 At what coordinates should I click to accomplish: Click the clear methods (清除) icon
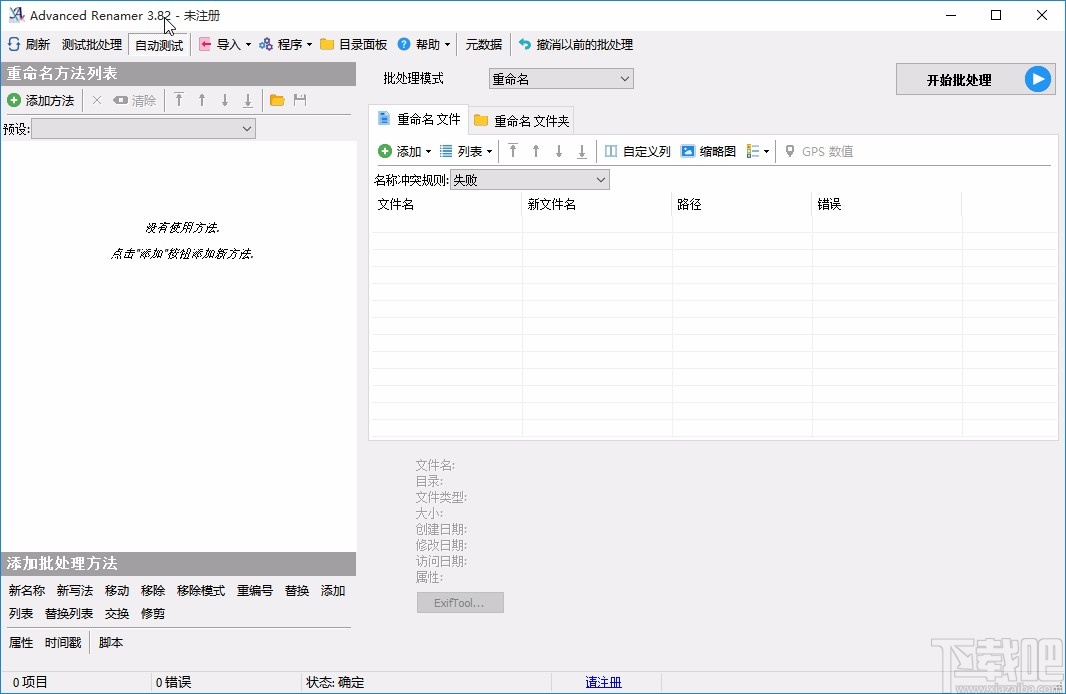click(x=135, y=100)
